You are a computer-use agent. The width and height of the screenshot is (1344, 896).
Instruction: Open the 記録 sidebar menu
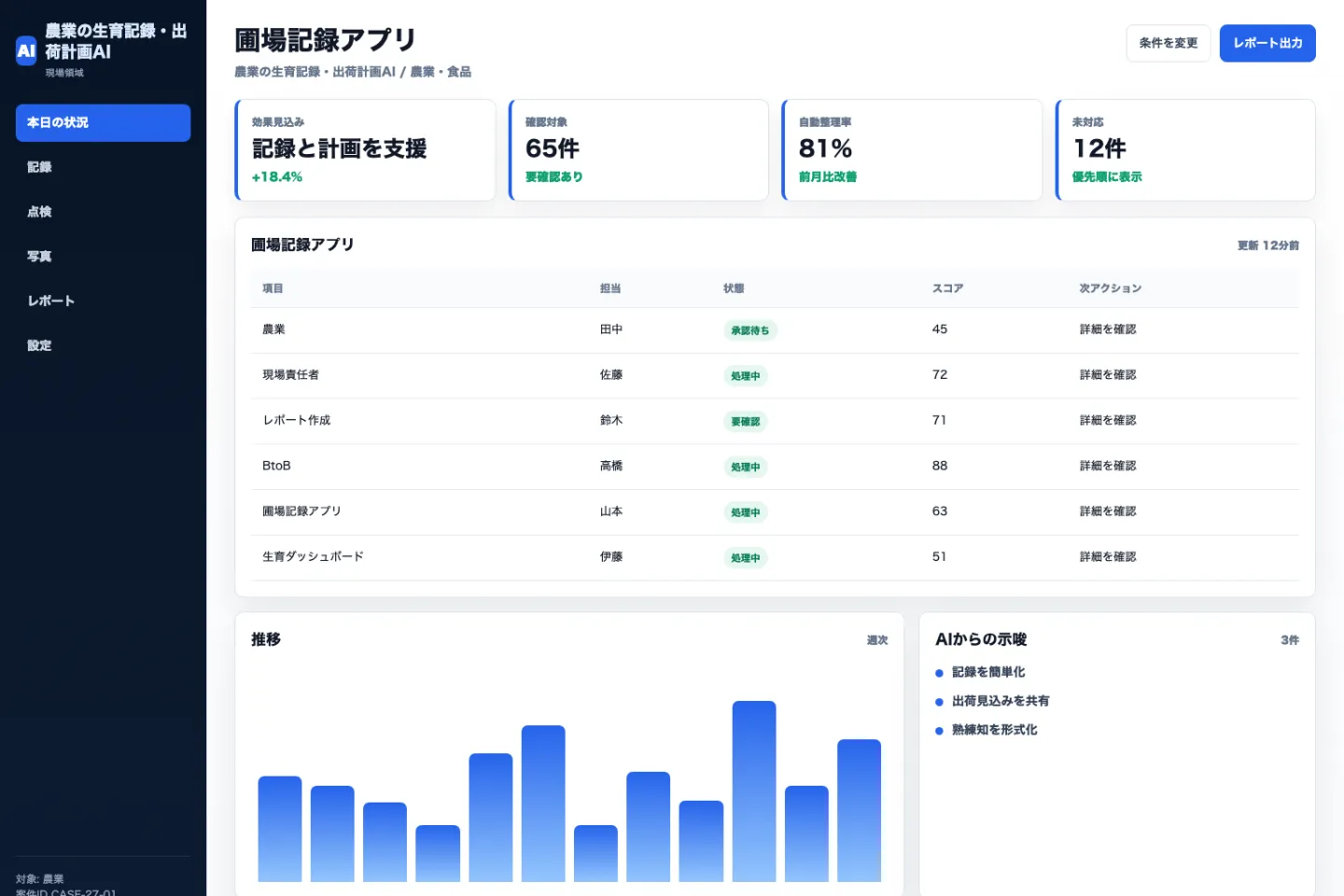click(103, 167)
